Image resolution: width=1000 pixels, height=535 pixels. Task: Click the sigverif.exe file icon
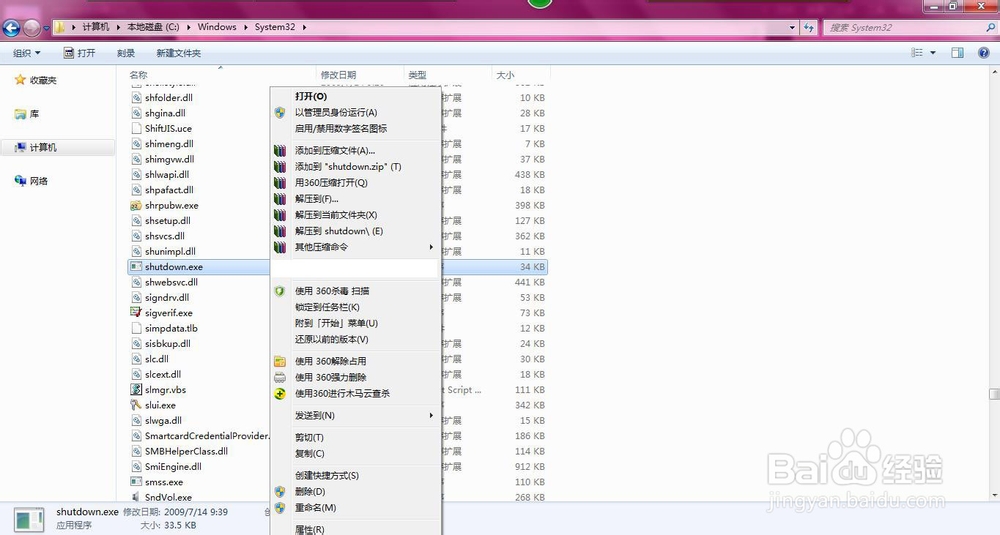pyautogui.click(x=136, y=313)
